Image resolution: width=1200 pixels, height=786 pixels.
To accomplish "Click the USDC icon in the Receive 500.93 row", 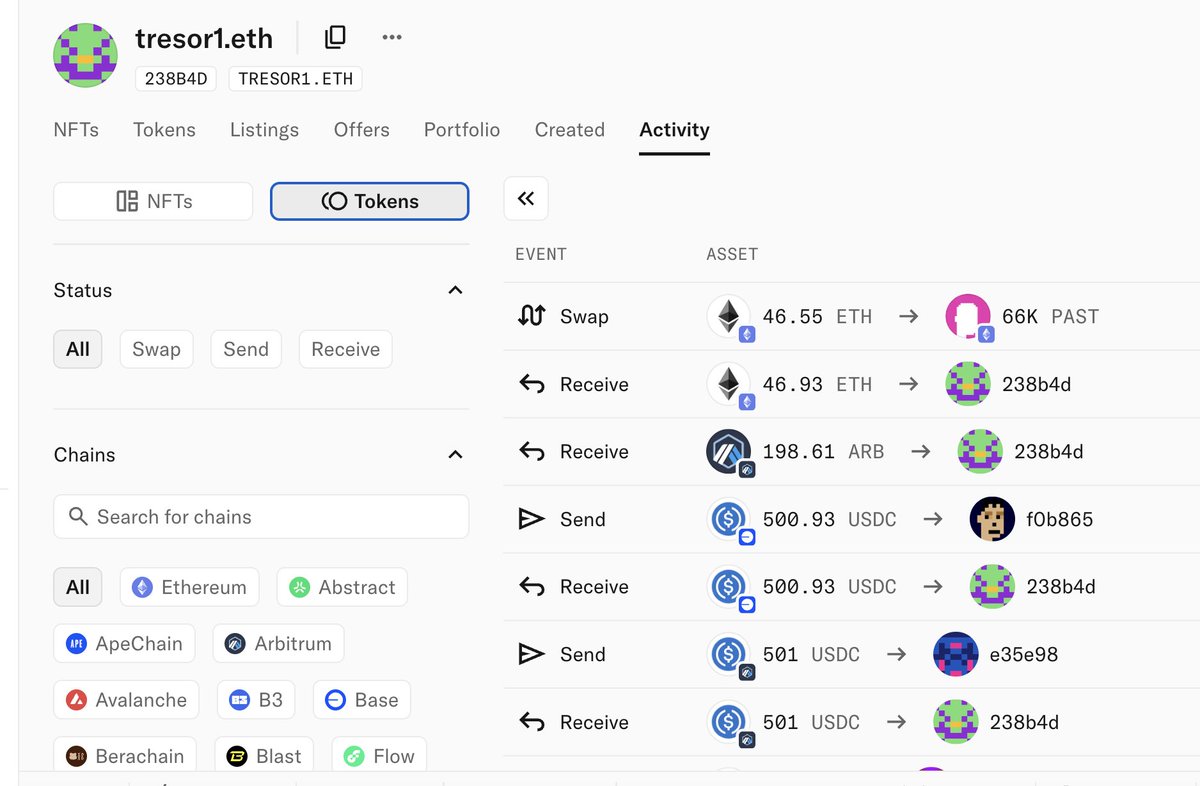I will [x=729, y=587].
